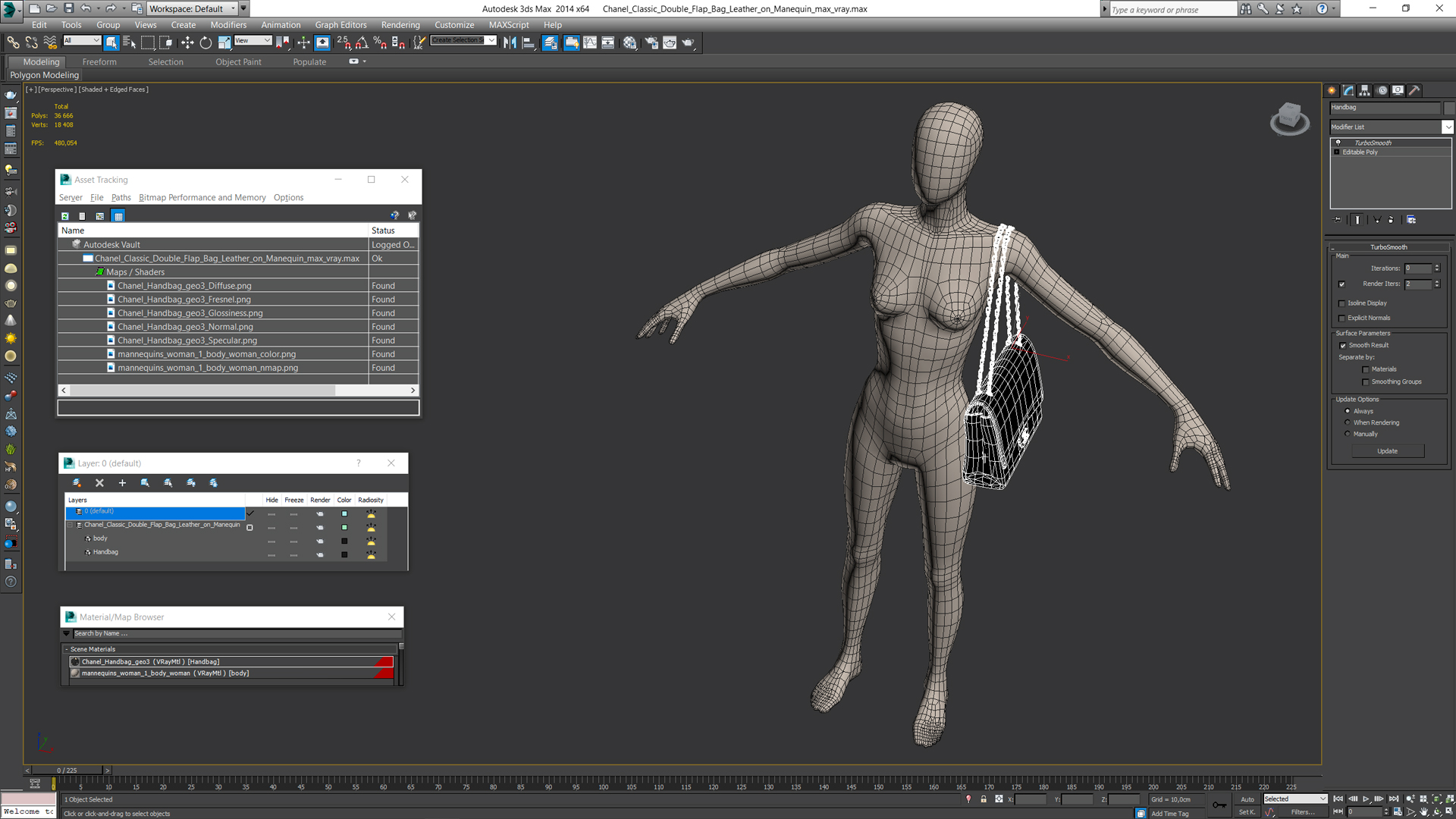Select the Move tool in main toolbar
Viewport: 1456px width, 819px height.
(x=187, y=42)
